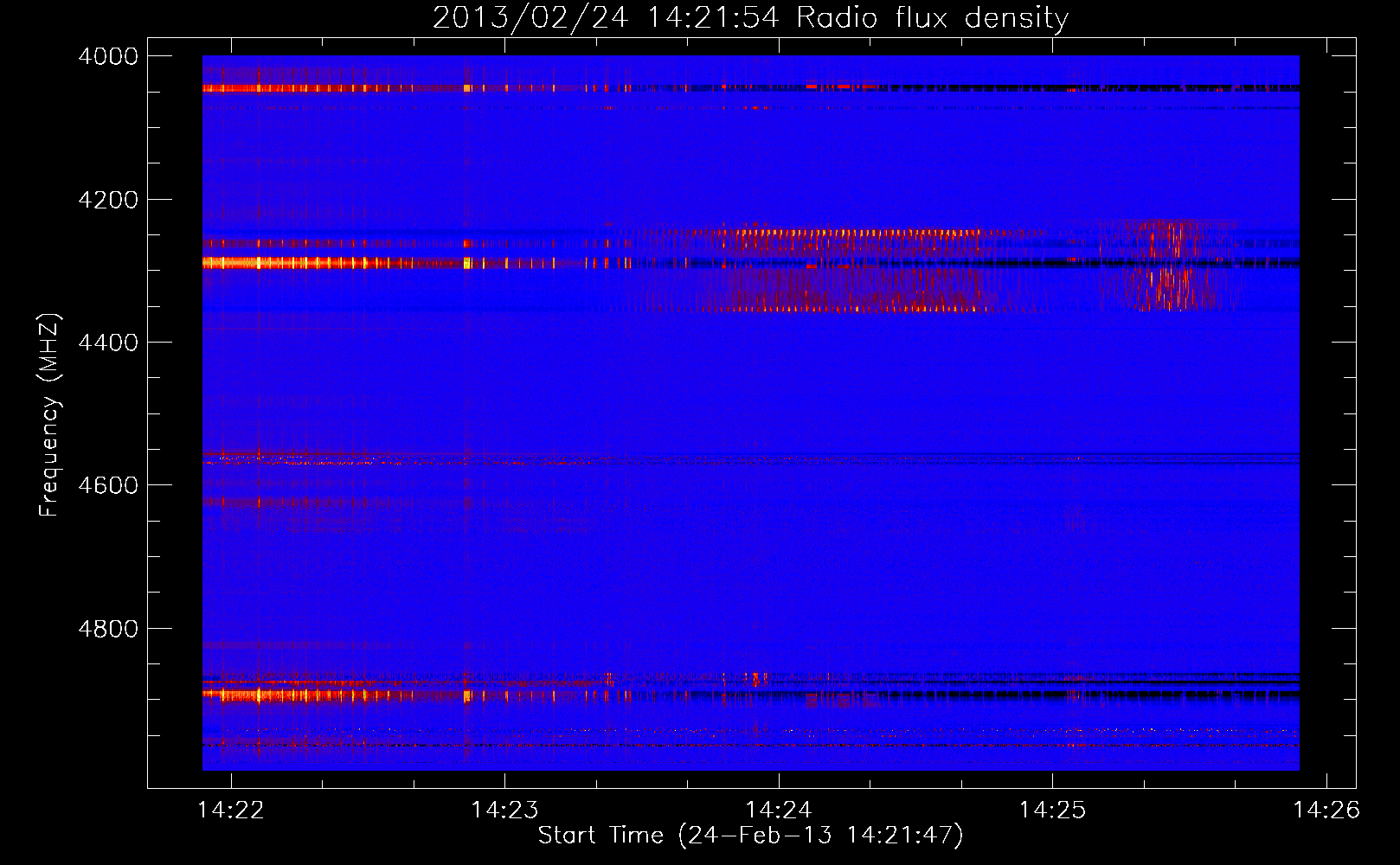Click the 4600 frequency tick label
Viewport: 1400px width, 865px height.
pos(108,485)
